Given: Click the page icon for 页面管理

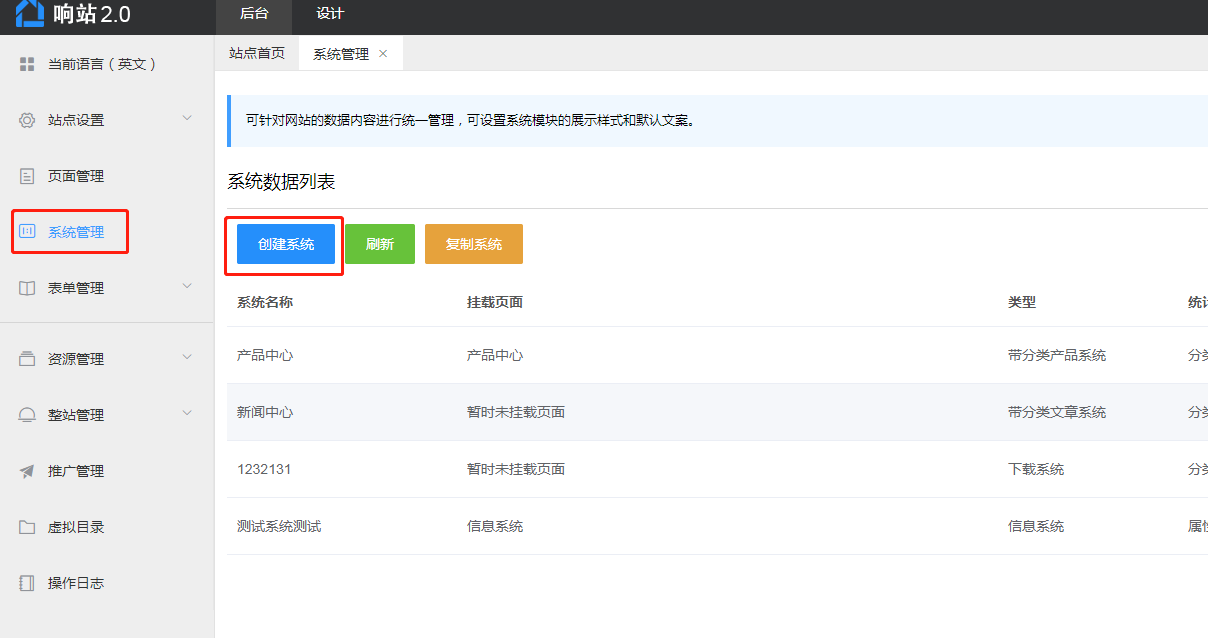Looking at the screenshot, I should pyautogui.click(x=27, y=176).
